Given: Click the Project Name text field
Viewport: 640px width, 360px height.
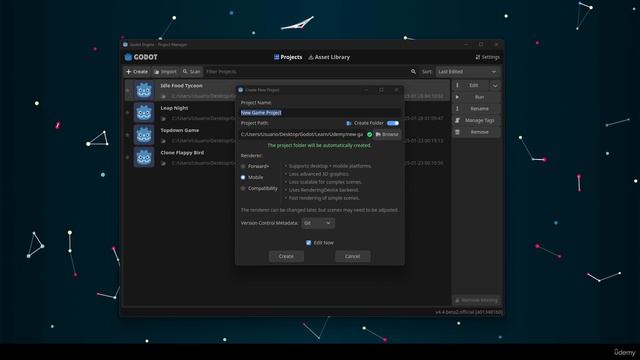Looking at the screenshot, I should (x=320, y=113).
